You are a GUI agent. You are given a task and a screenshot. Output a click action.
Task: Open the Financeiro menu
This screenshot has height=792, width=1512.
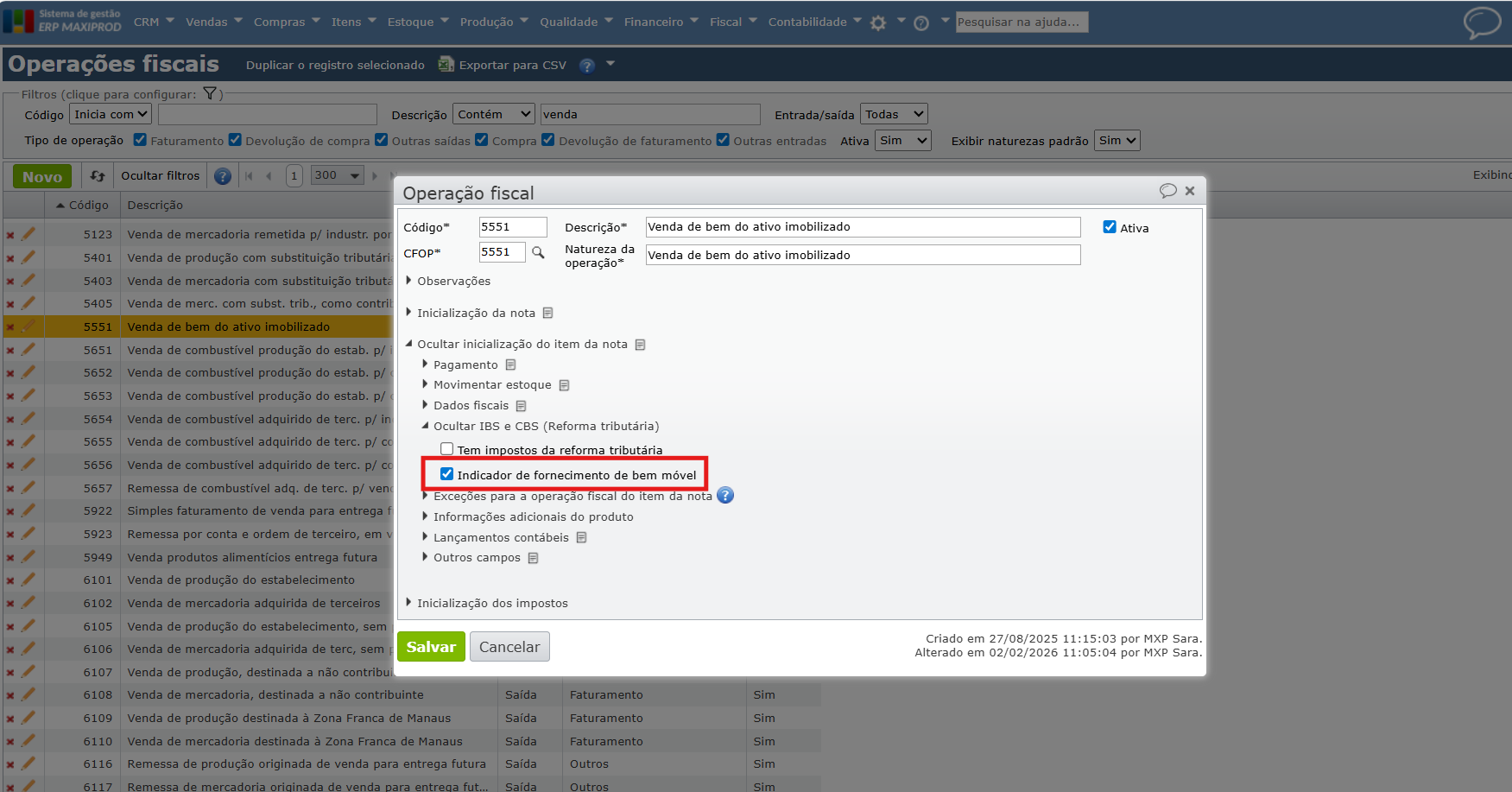[661, 22]
